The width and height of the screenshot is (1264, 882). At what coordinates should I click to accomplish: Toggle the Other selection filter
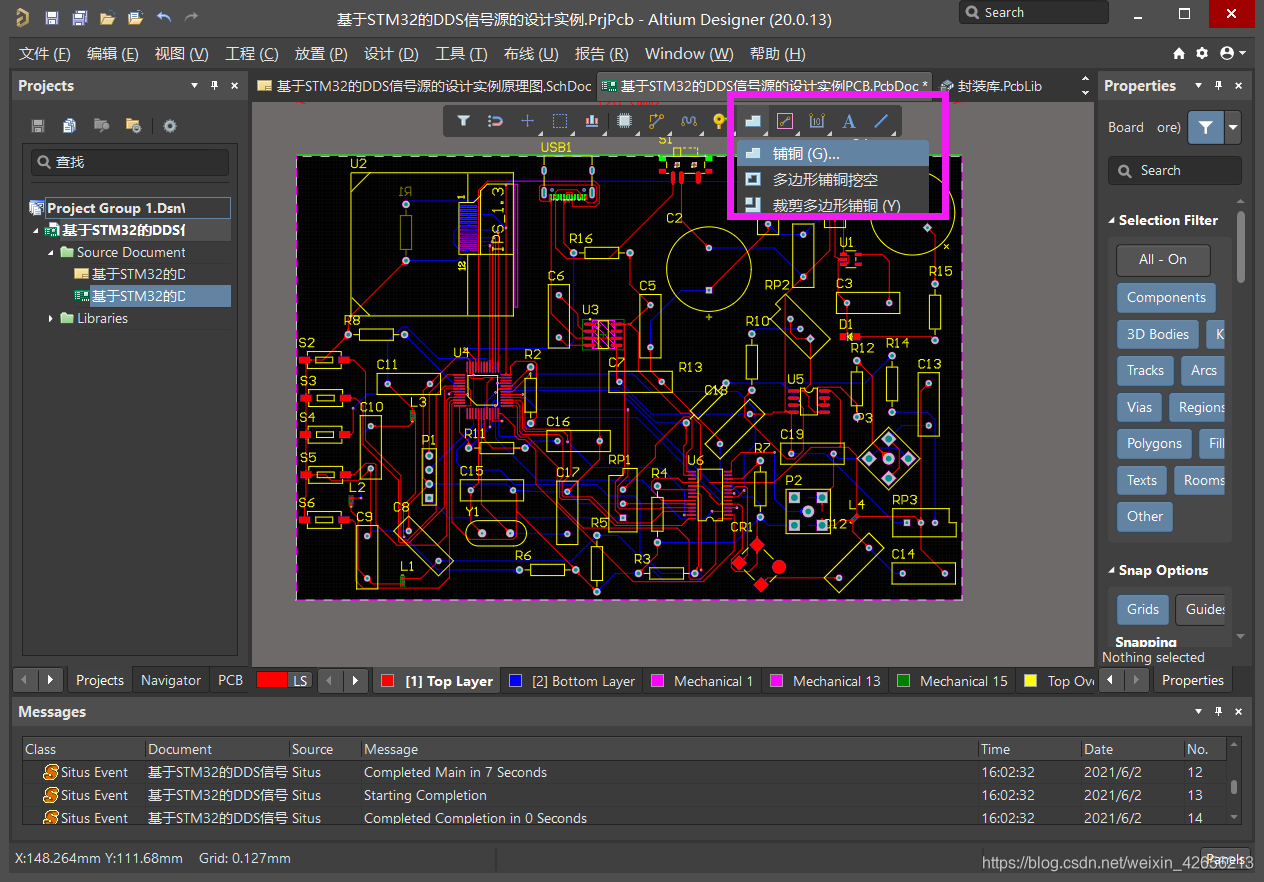[1145, 516]
